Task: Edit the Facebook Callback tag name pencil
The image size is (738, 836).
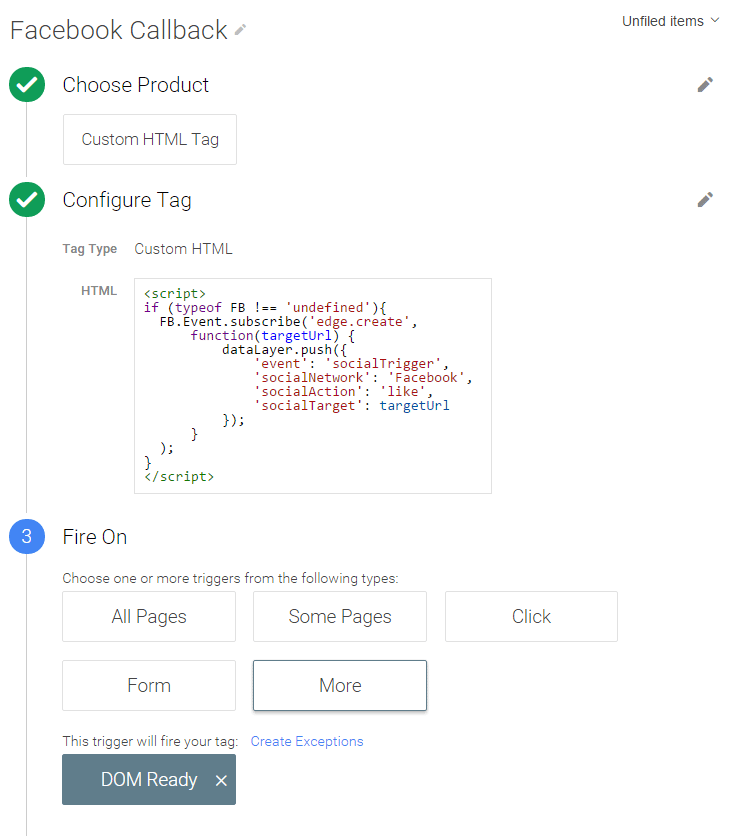Action: point(240,30)
